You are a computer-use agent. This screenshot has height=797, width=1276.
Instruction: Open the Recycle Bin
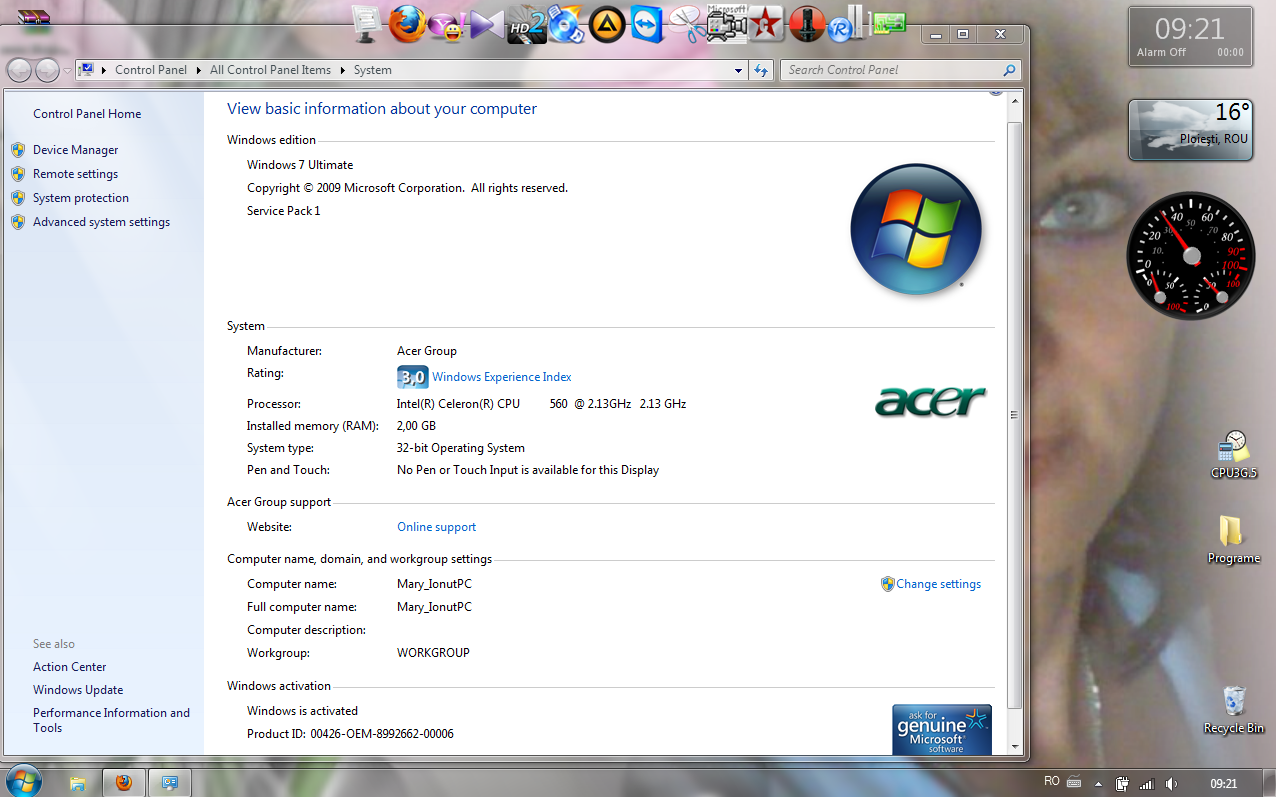pos(1233,710)
